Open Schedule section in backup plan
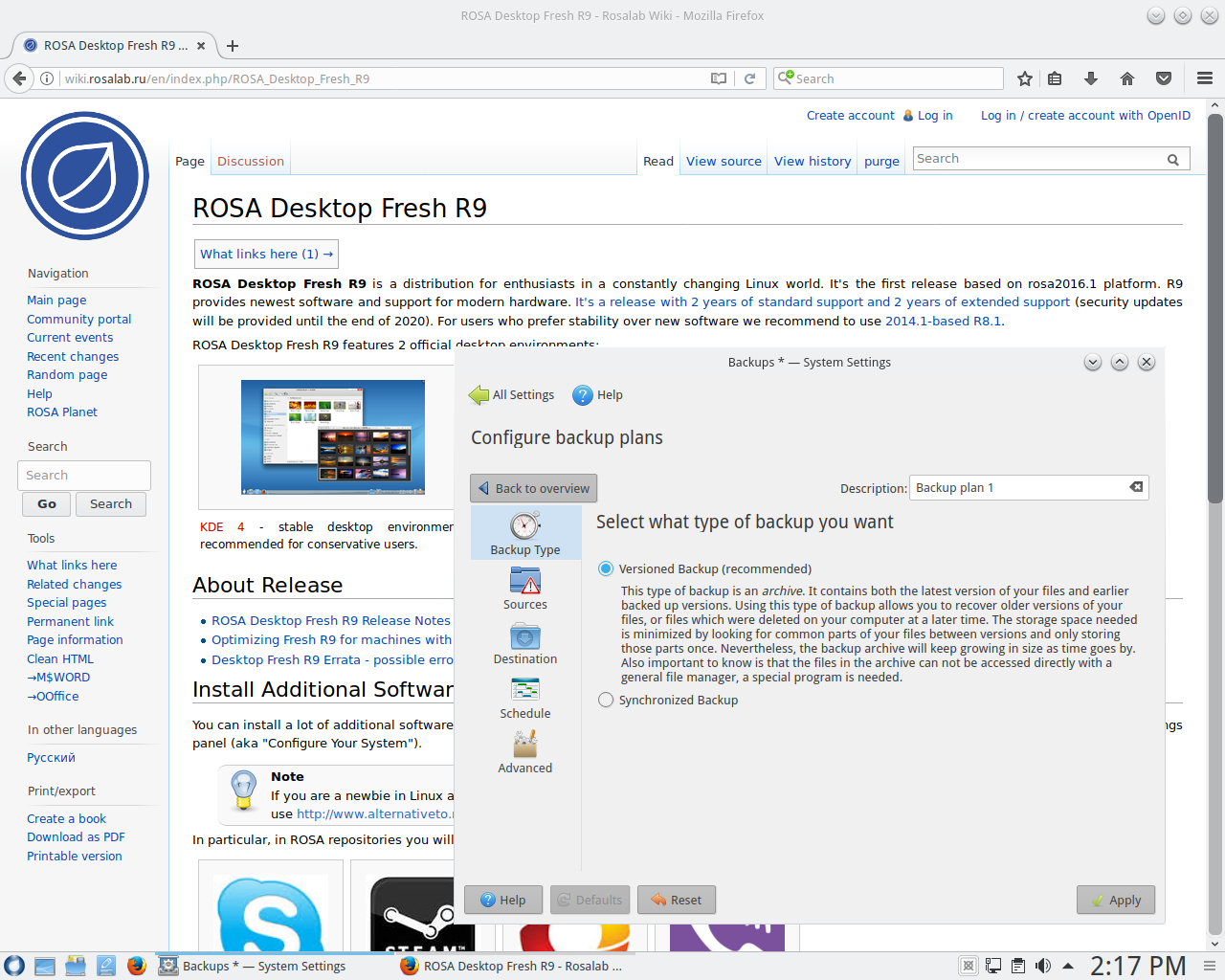The image size is (1225, 980). [x=525, y=697]
